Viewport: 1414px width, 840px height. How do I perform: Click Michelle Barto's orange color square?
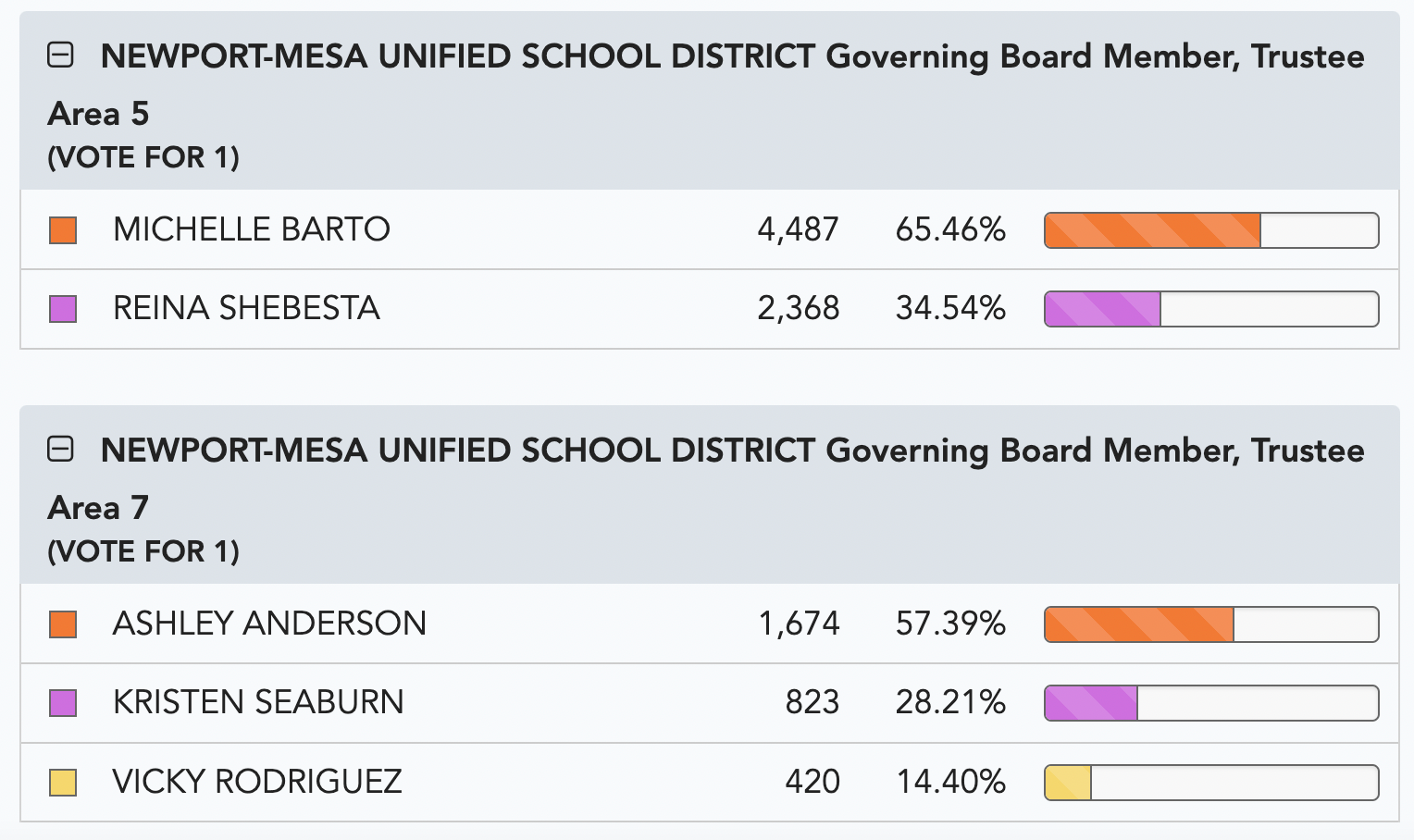click(63, 230)
